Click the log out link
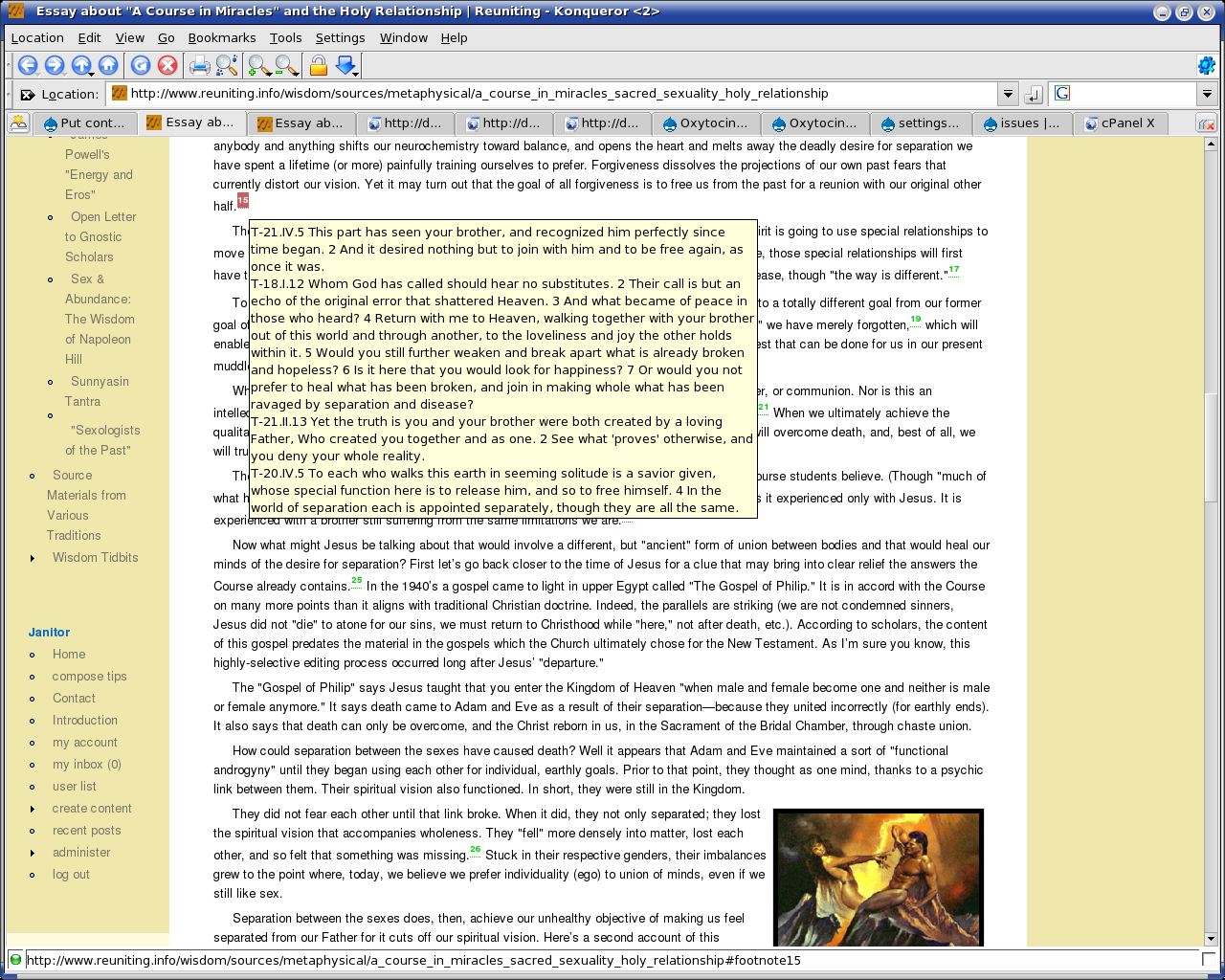1225x980 pixels. pyautogui.click(x=71, y=875)
